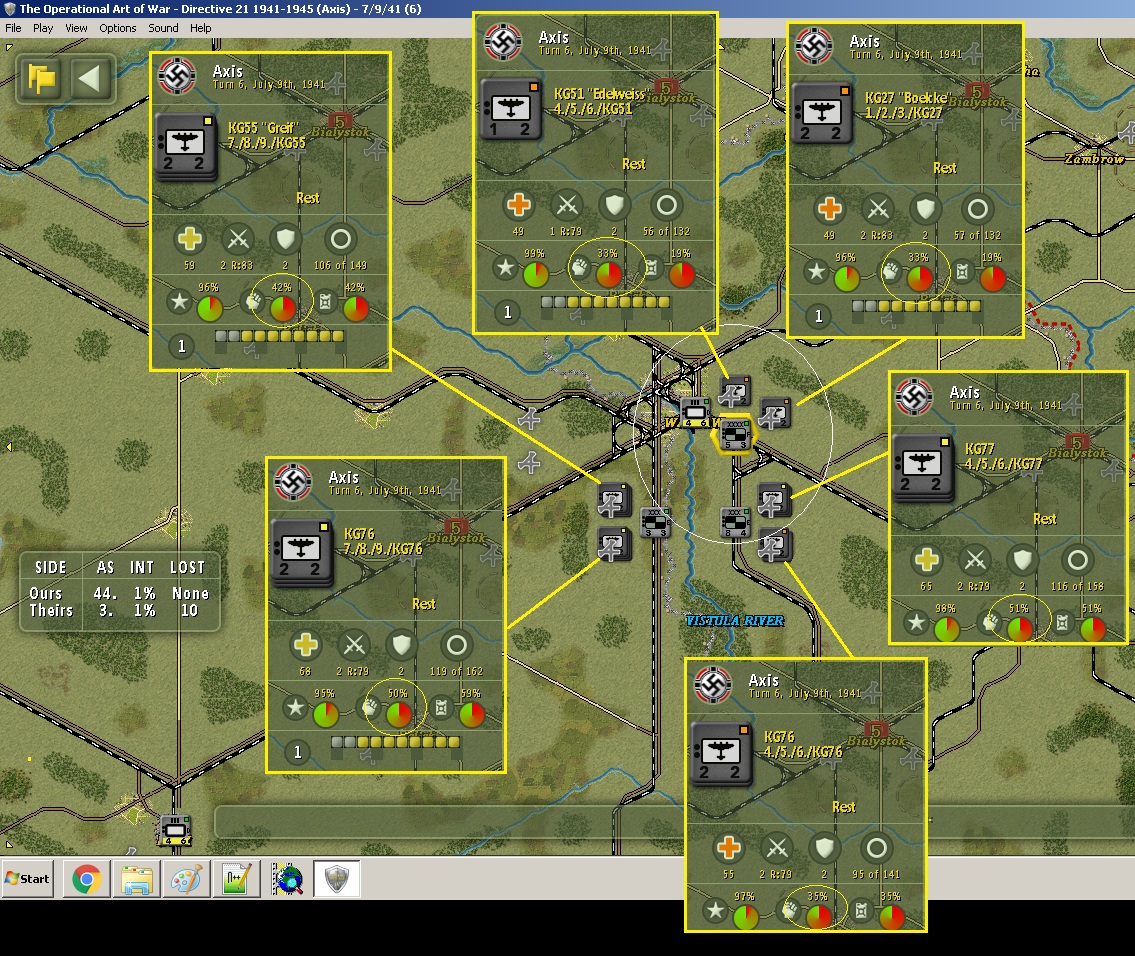Select the map air unit linked to KG27 panel

tap(775, 413)
